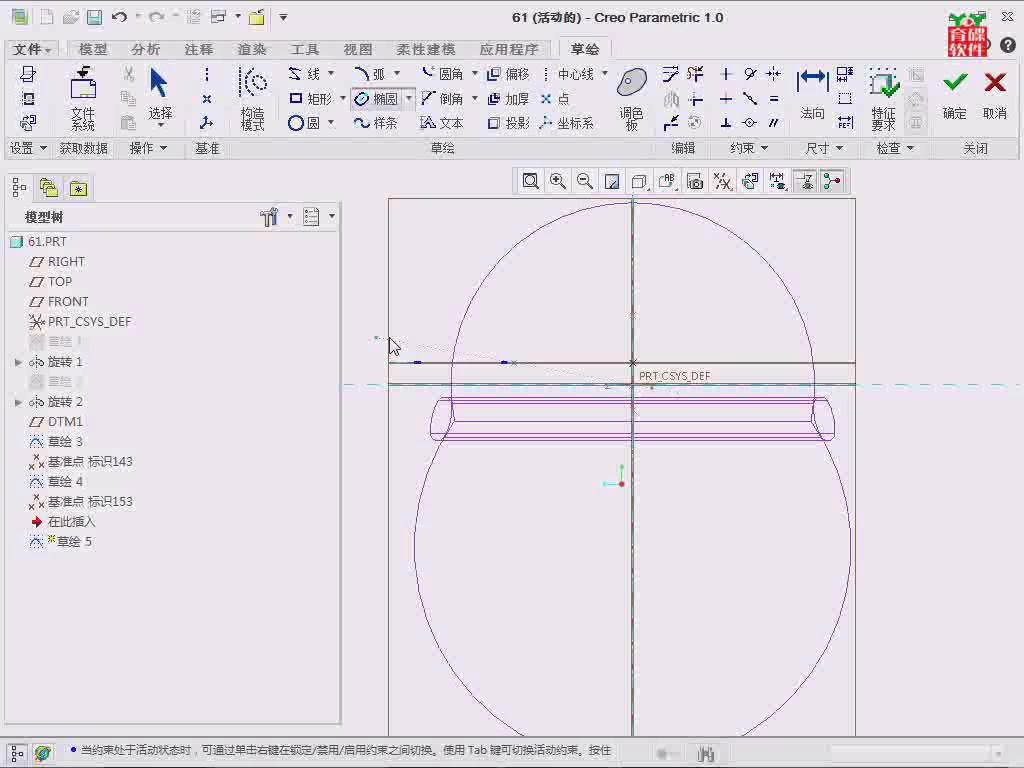Undo the last action

point(119,18)
